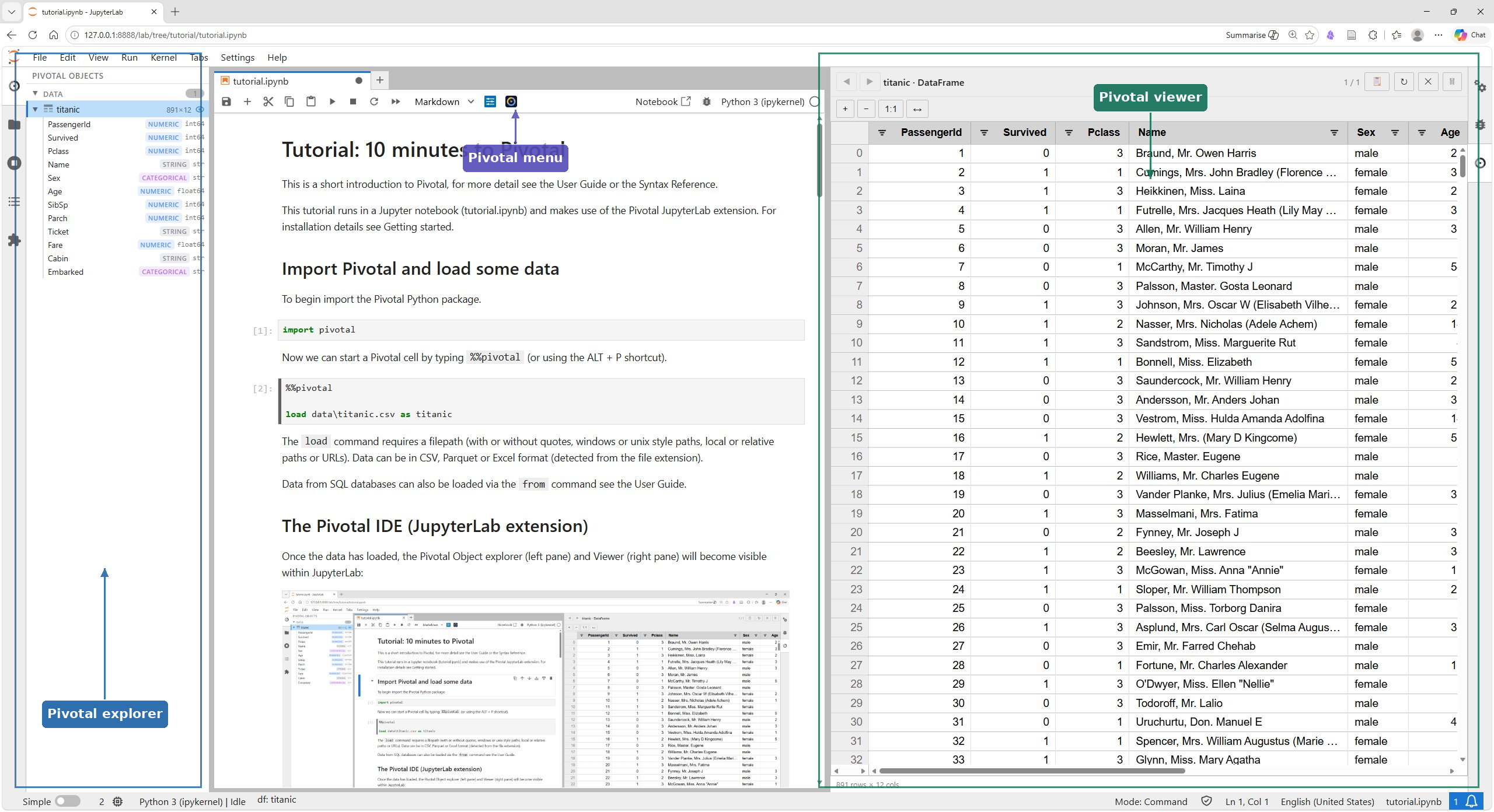Copy viewer data with clipboard button

coord(1377,82)
